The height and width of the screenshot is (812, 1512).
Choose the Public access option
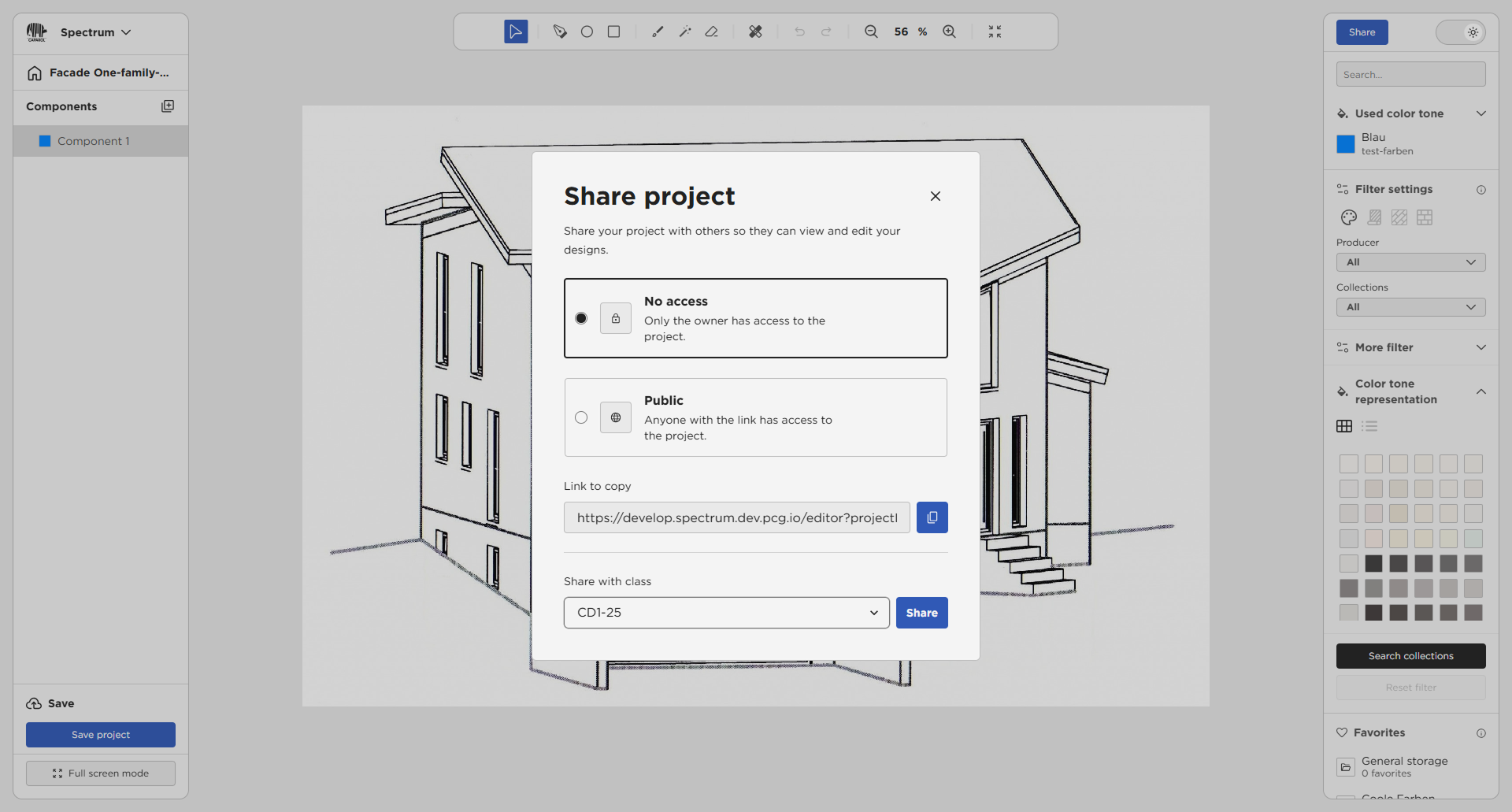point(581,417)
